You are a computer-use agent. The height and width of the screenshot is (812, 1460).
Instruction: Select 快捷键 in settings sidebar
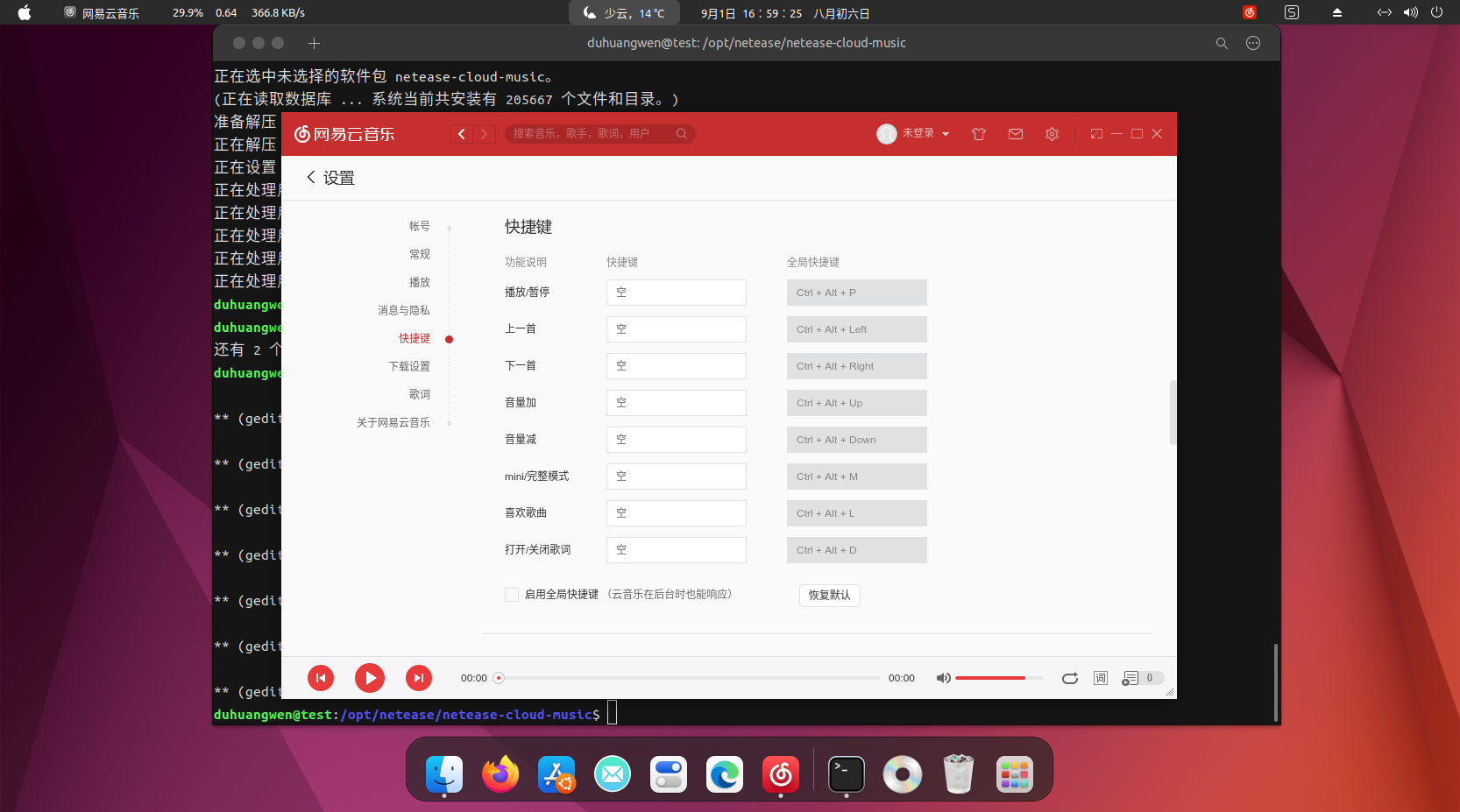414,338
